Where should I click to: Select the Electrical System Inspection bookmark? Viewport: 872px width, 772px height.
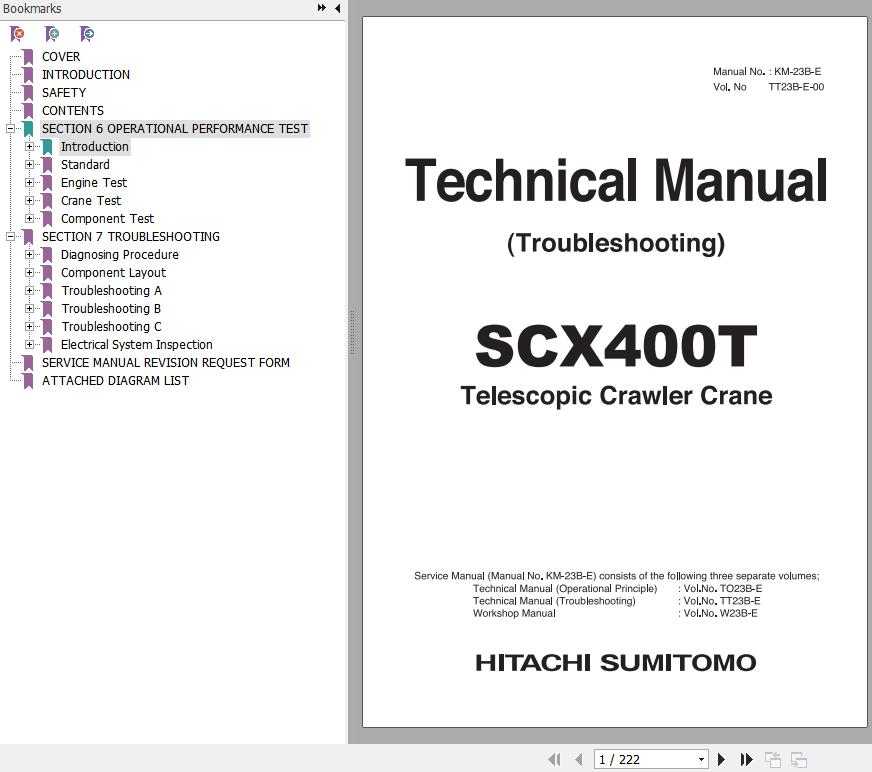(x=136, y=345)
